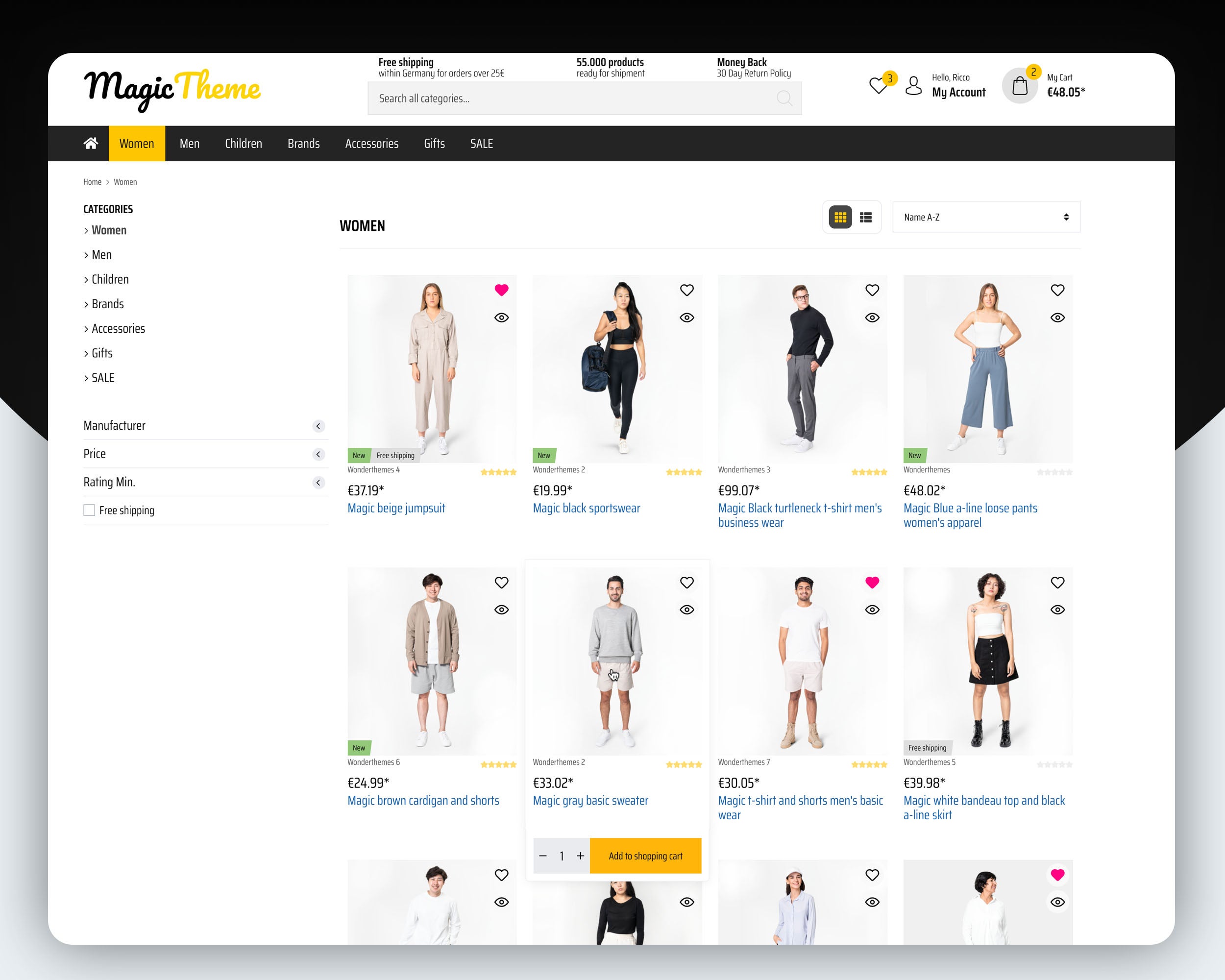Open the Name A-Z sorting dropdown
The height and width of the screenshot is (980, 1225).
click(986, 217)
